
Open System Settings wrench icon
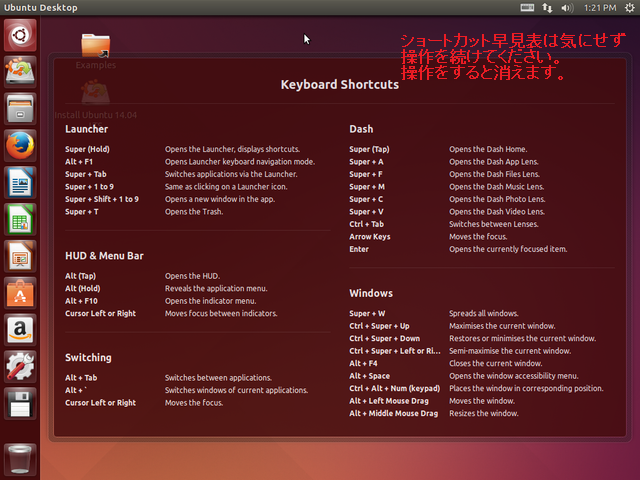point(20,367)
